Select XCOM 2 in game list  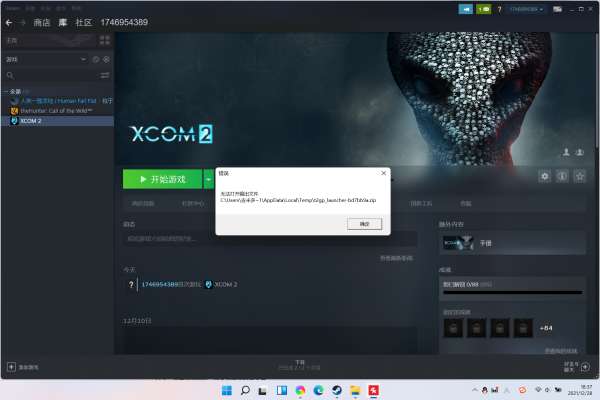(57, 121)
